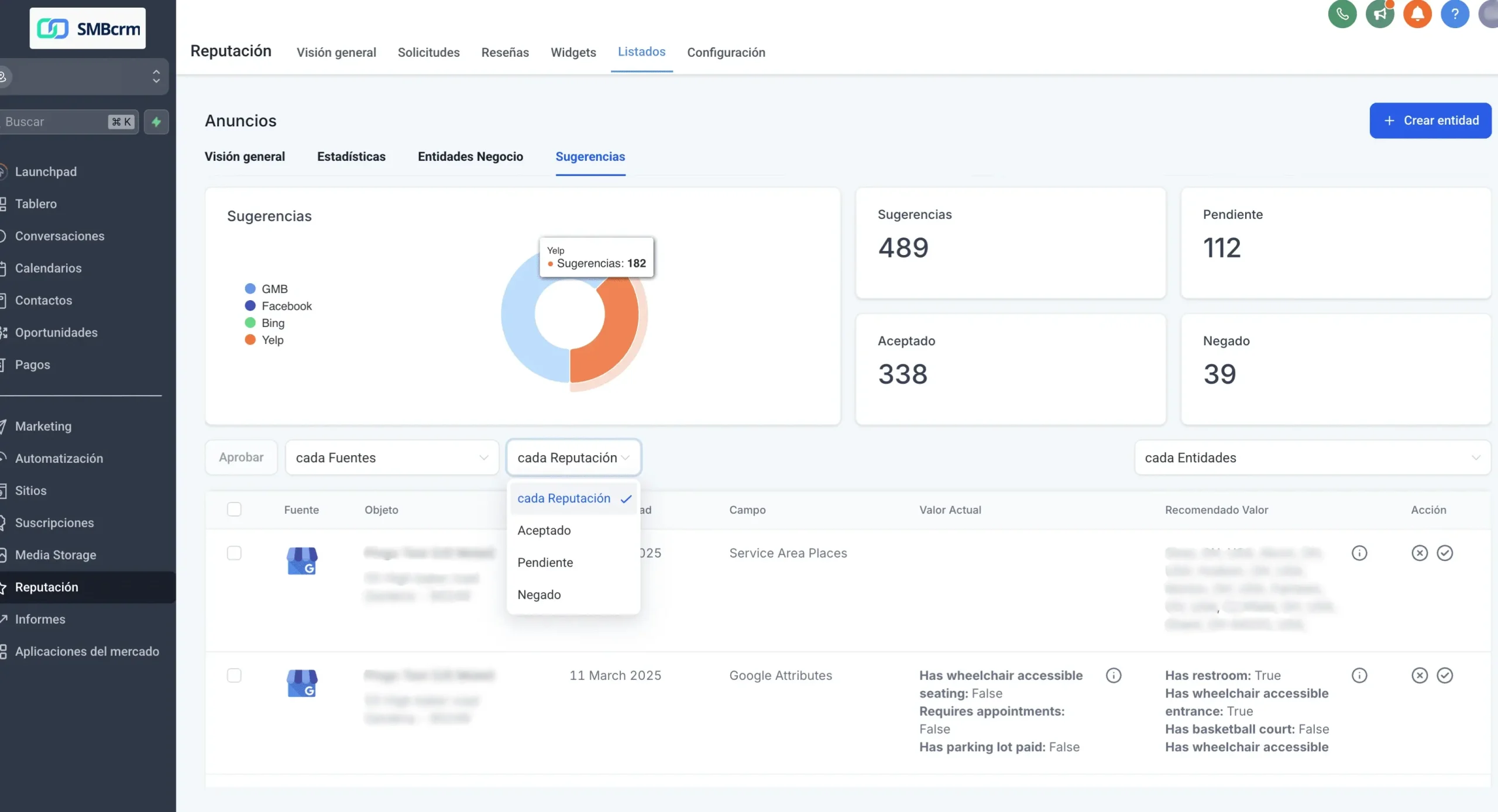This screenshot has height=812, width=1498.
Task: Open info icon beside Has wheelchair accessible seating
Action: click(1114, 675)
